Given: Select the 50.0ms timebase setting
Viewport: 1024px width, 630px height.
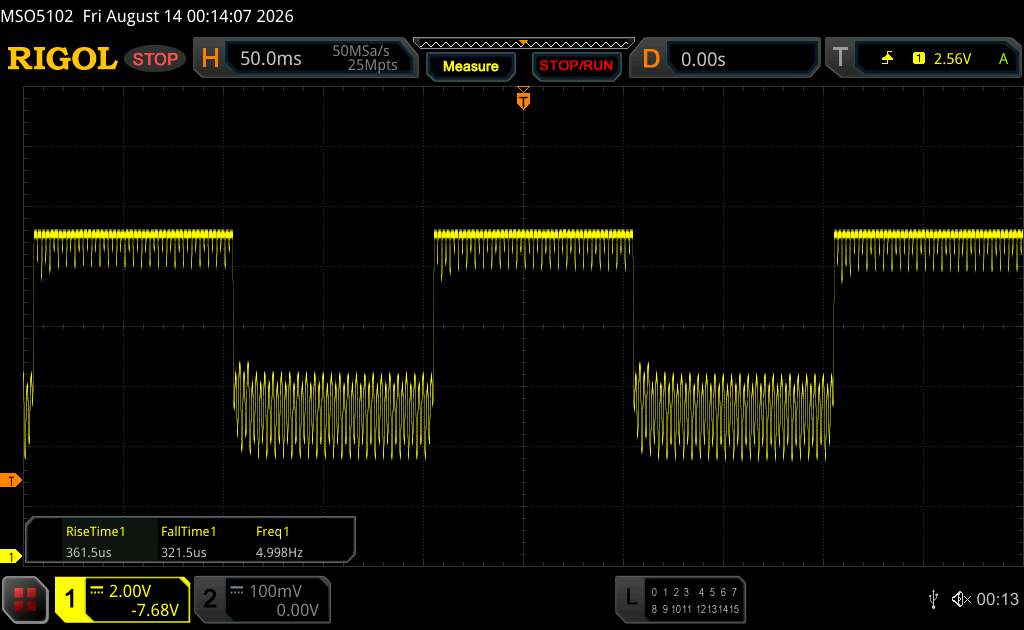Looking at the screenshot, I should pos(270,59).
